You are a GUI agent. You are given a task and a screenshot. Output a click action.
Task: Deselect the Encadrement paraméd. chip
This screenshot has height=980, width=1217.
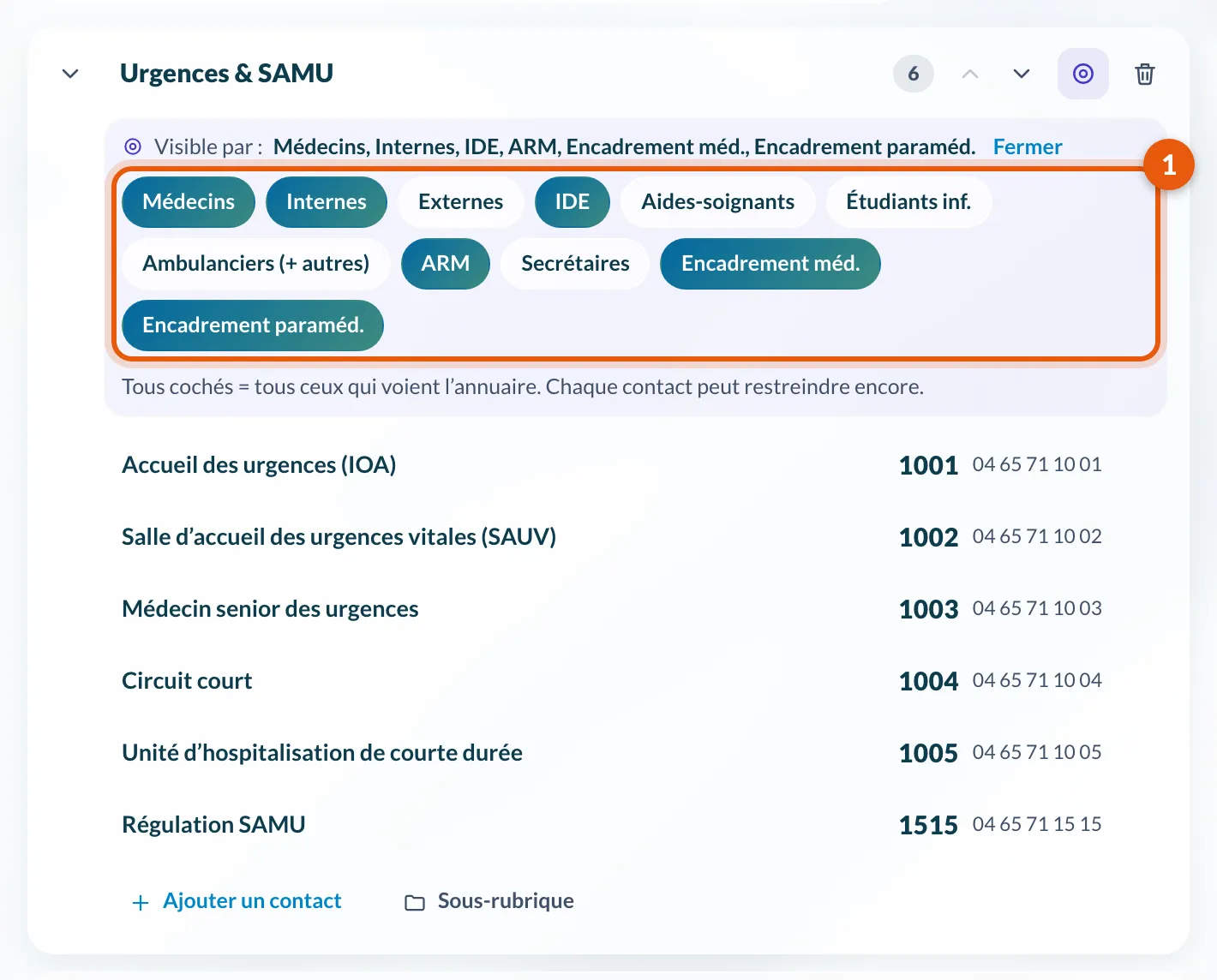253,326
